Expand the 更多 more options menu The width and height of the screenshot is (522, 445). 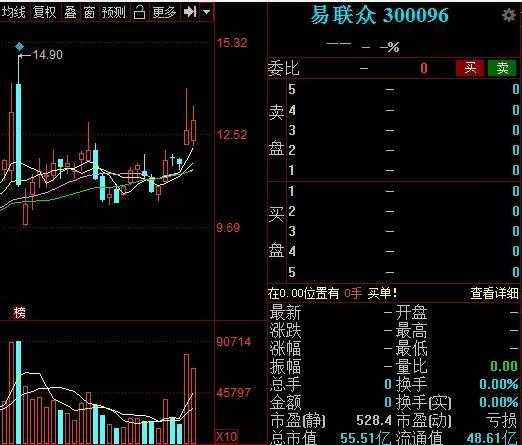tap(164, 13)
